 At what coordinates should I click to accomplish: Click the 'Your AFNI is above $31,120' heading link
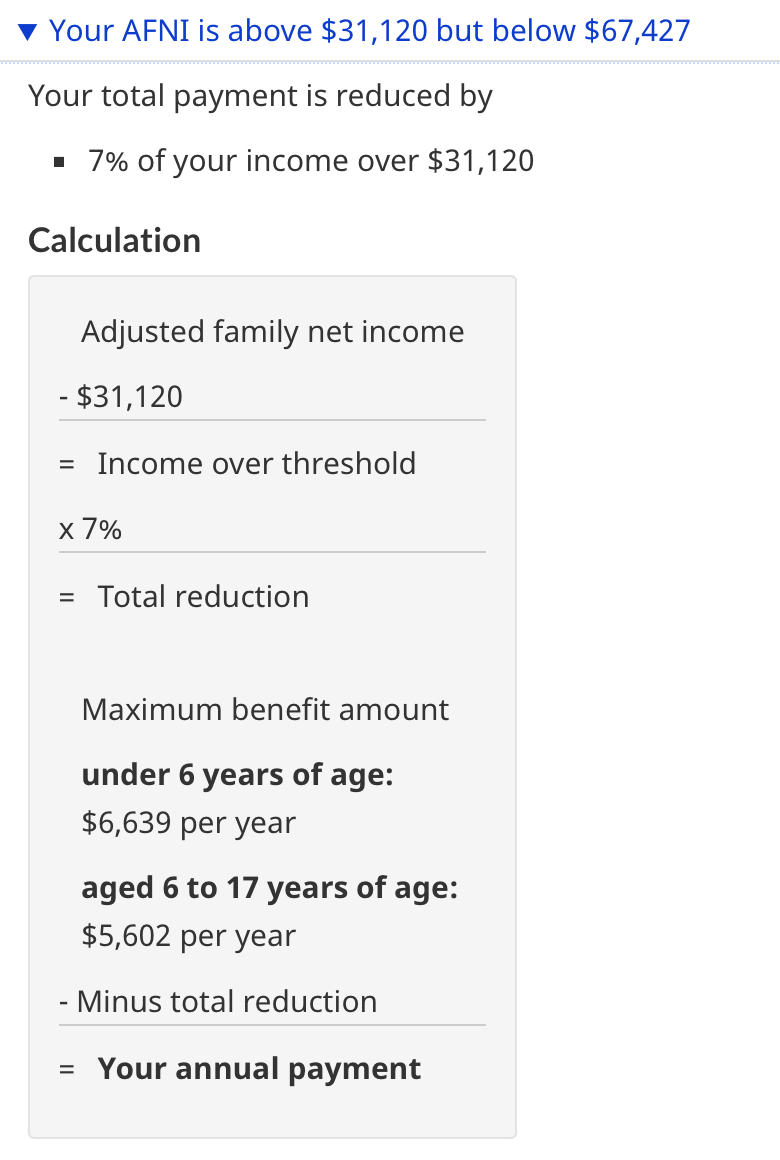pyautogui.click(x=369, y=31)
